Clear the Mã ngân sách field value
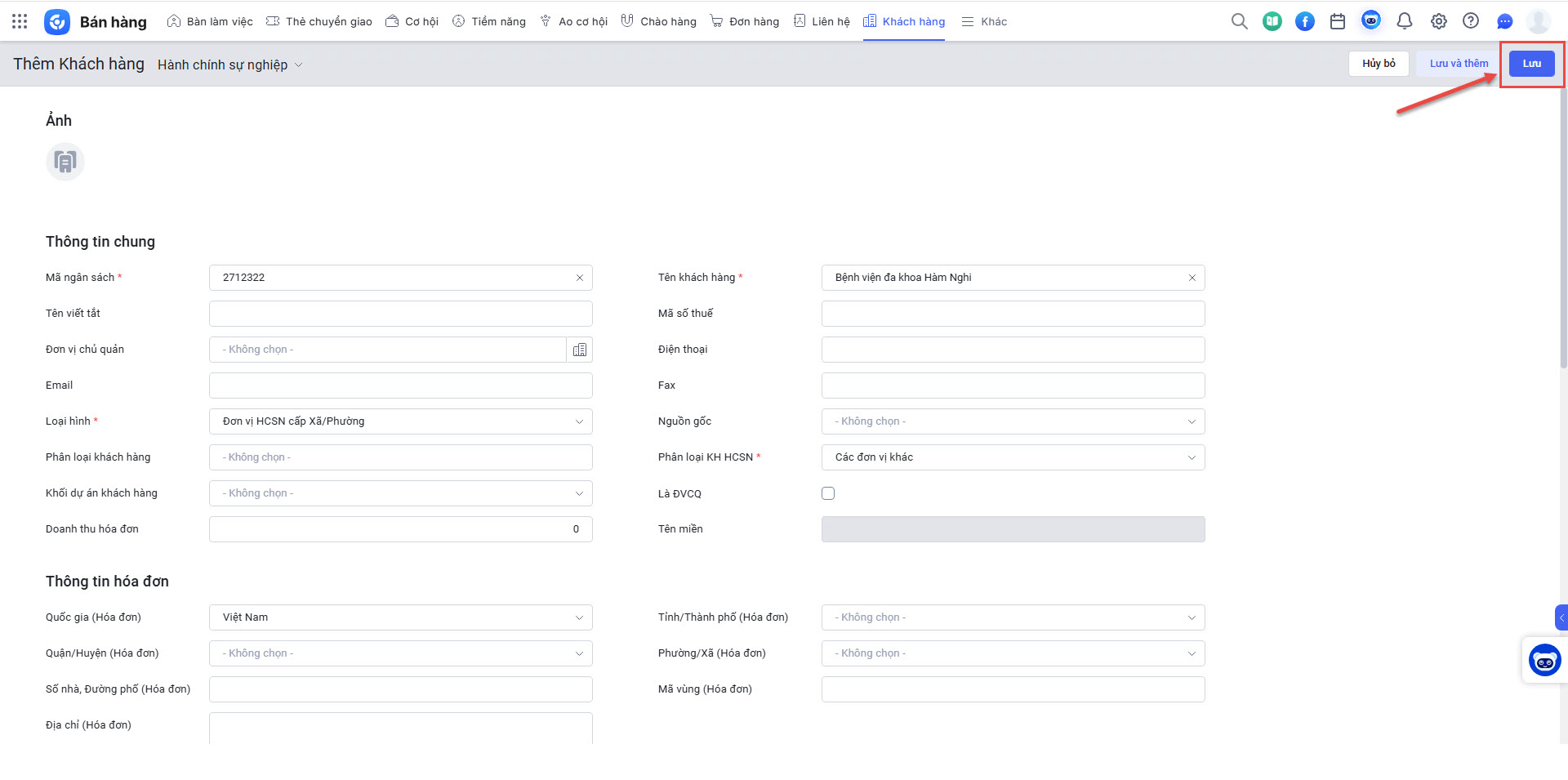This screenshot has height=780, width=1568. tap(579, 278)
